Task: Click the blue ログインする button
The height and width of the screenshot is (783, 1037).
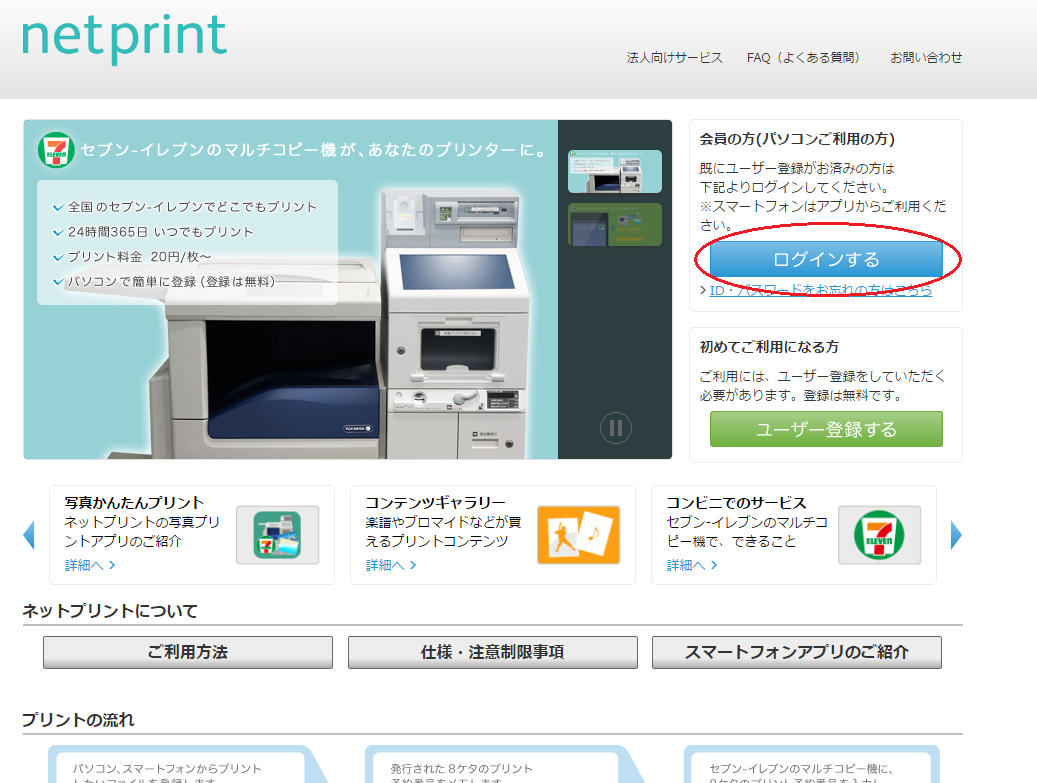Action: 826,259
